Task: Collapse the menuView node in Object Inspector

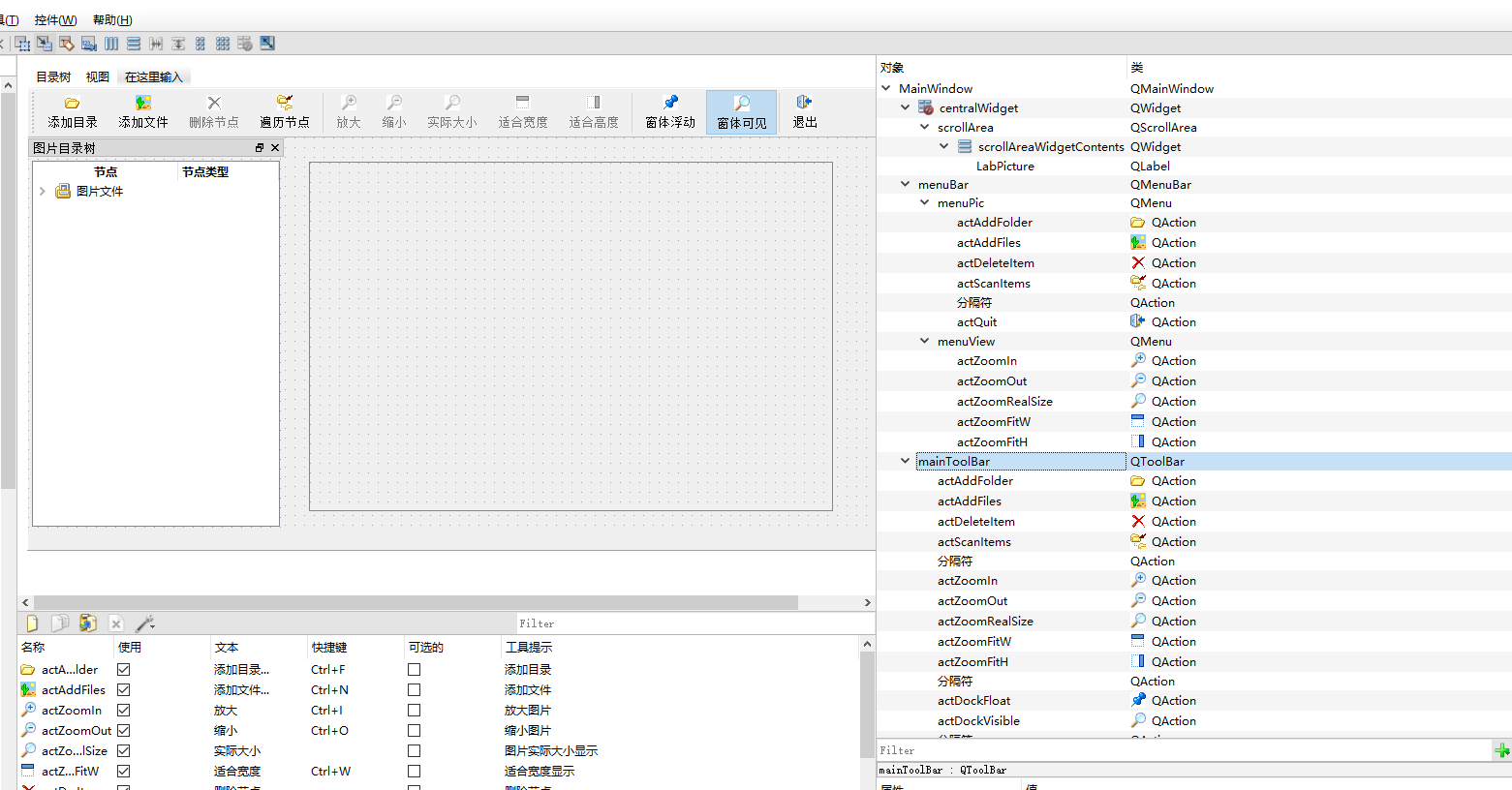Action: [x=924, y=341]
